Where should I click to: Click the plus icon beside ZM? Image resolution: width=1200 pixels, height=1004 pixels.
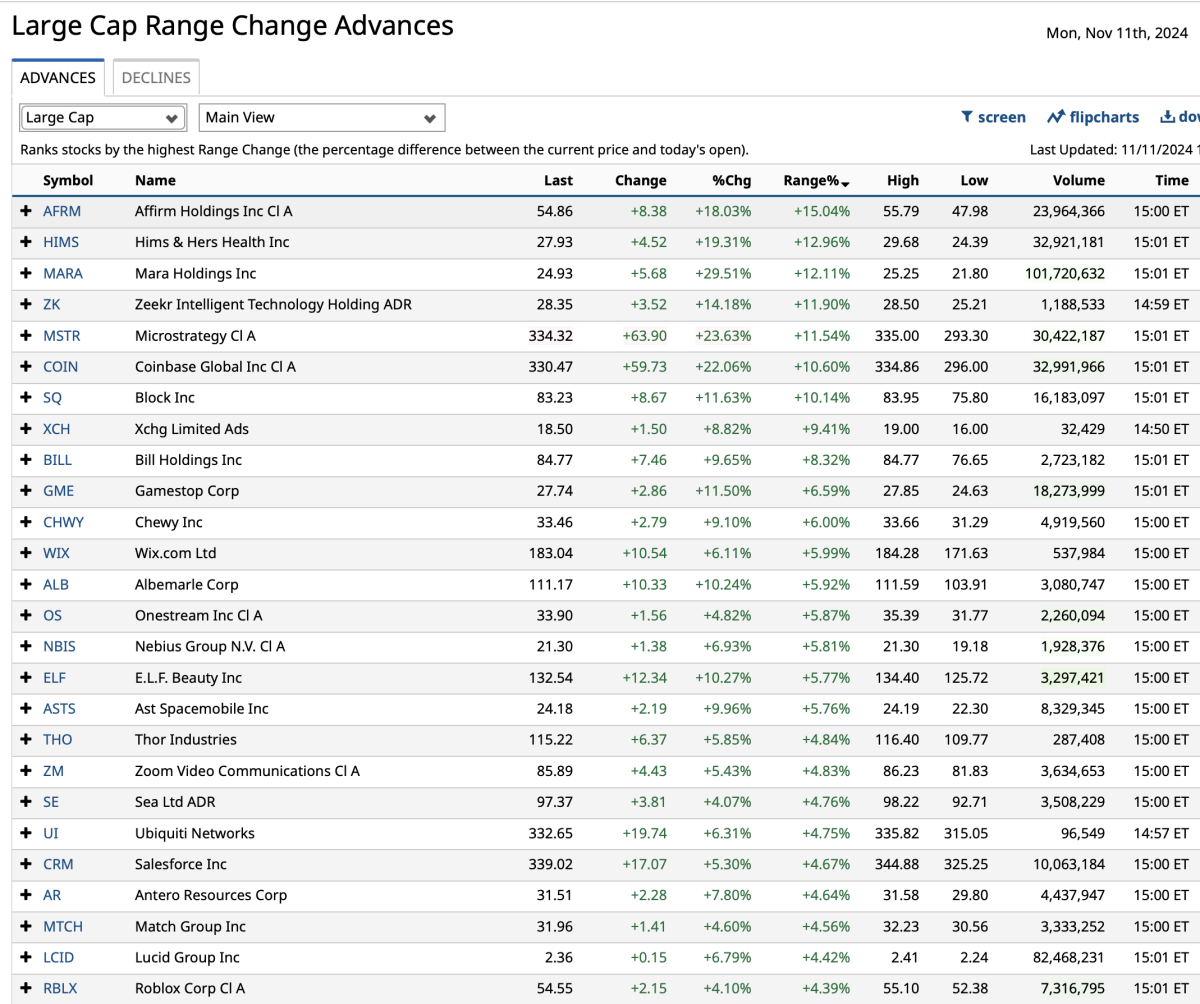click(x=26, y=771)
